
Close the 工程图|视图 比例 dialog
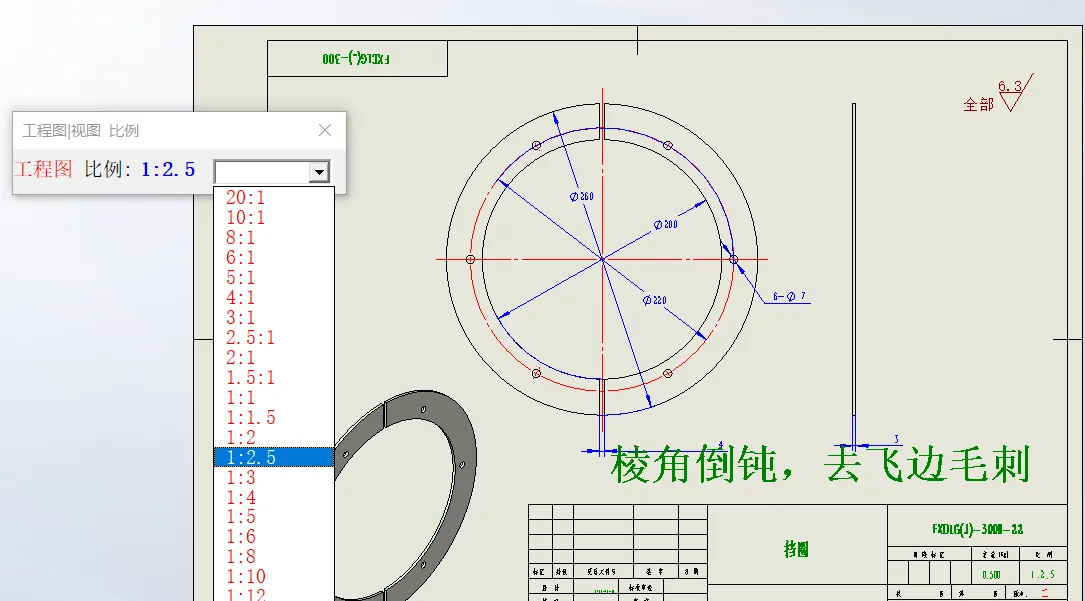pos(325,130)
